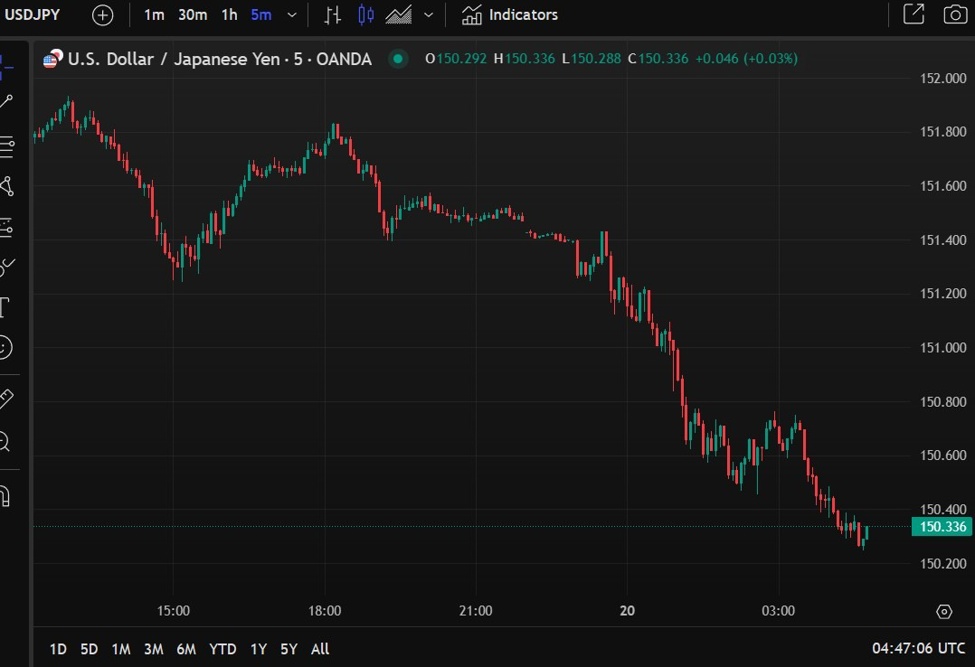Switch to the 1h timeframe

pos(230,15)
